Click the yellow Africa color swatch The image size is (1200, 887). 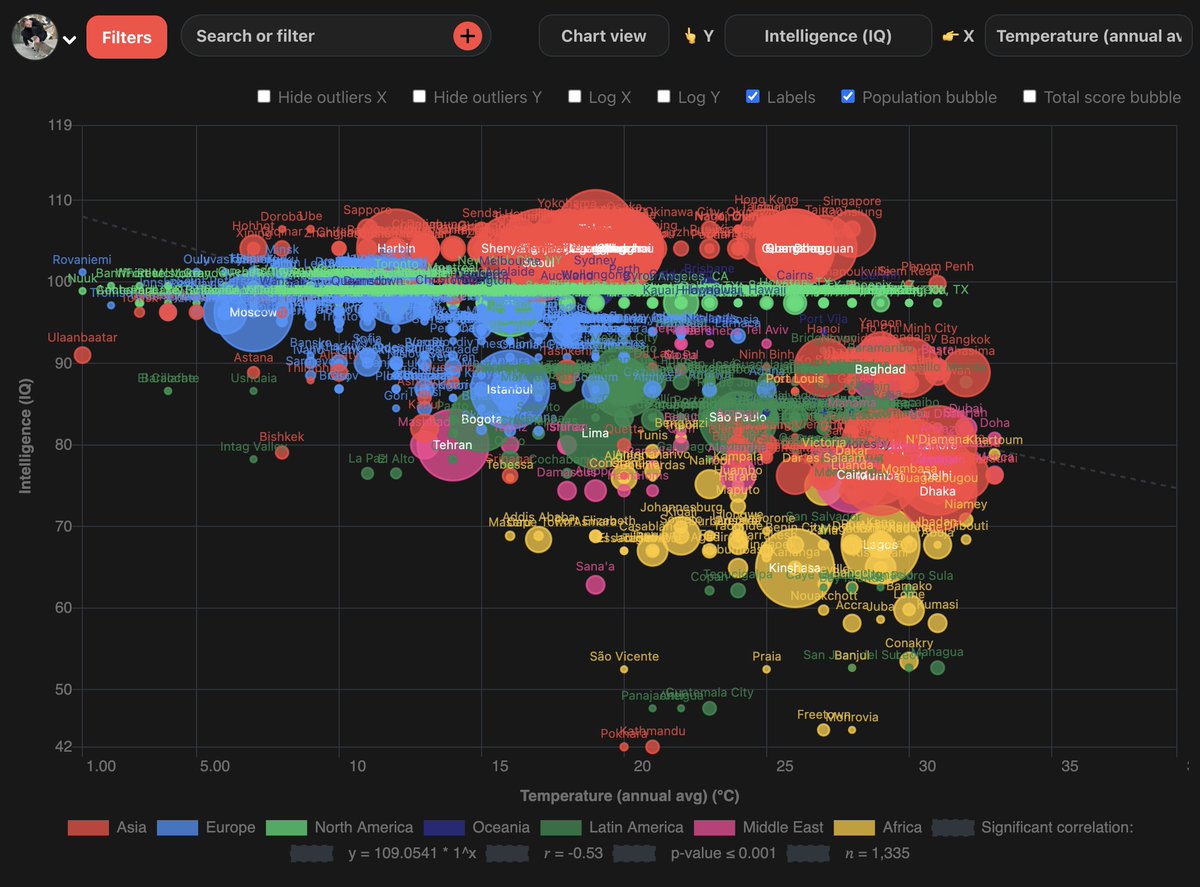click(x=855, y=827)
